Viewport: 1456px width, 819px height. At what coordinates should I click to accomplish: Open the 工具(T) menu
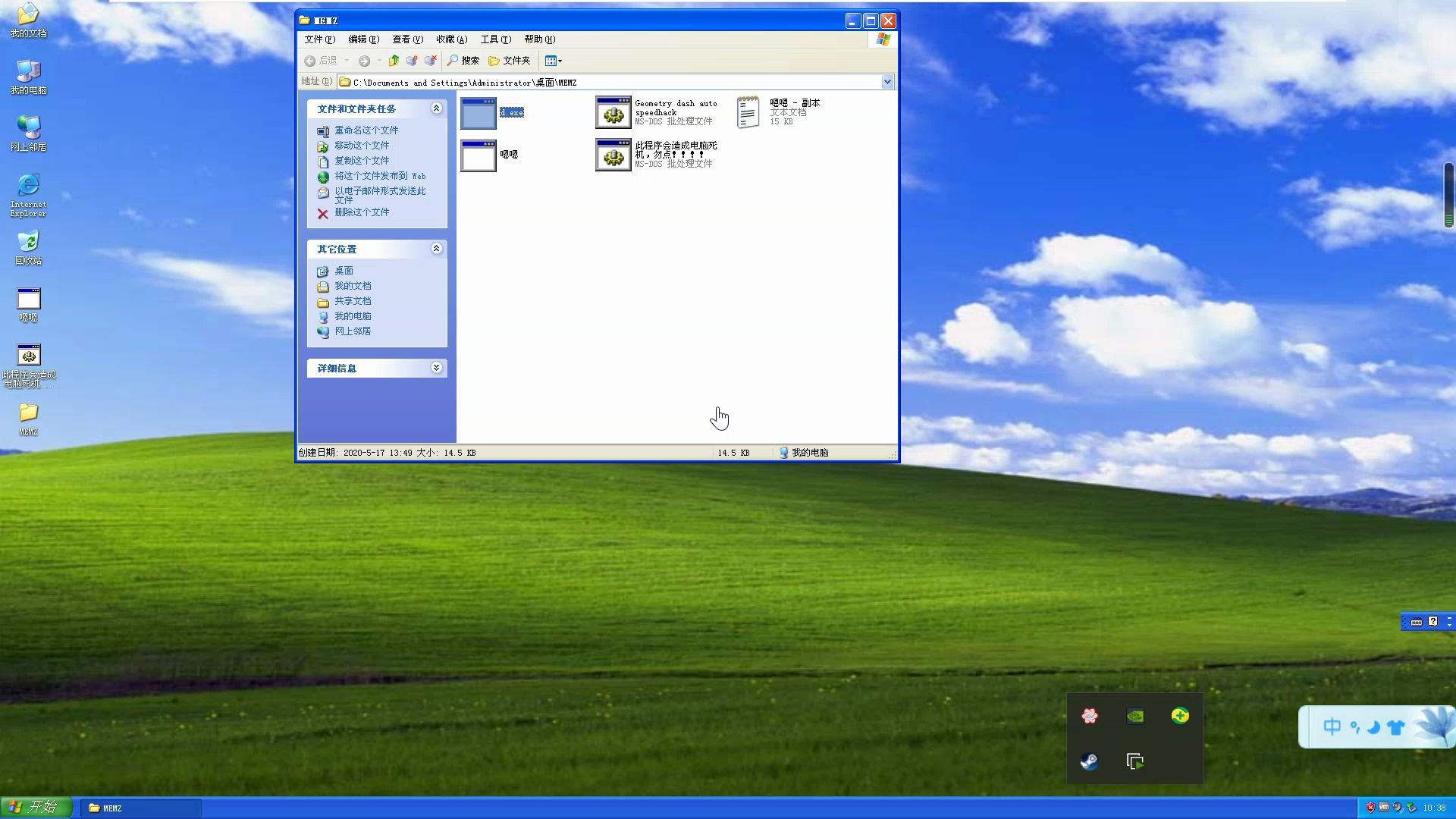point(495,39)
